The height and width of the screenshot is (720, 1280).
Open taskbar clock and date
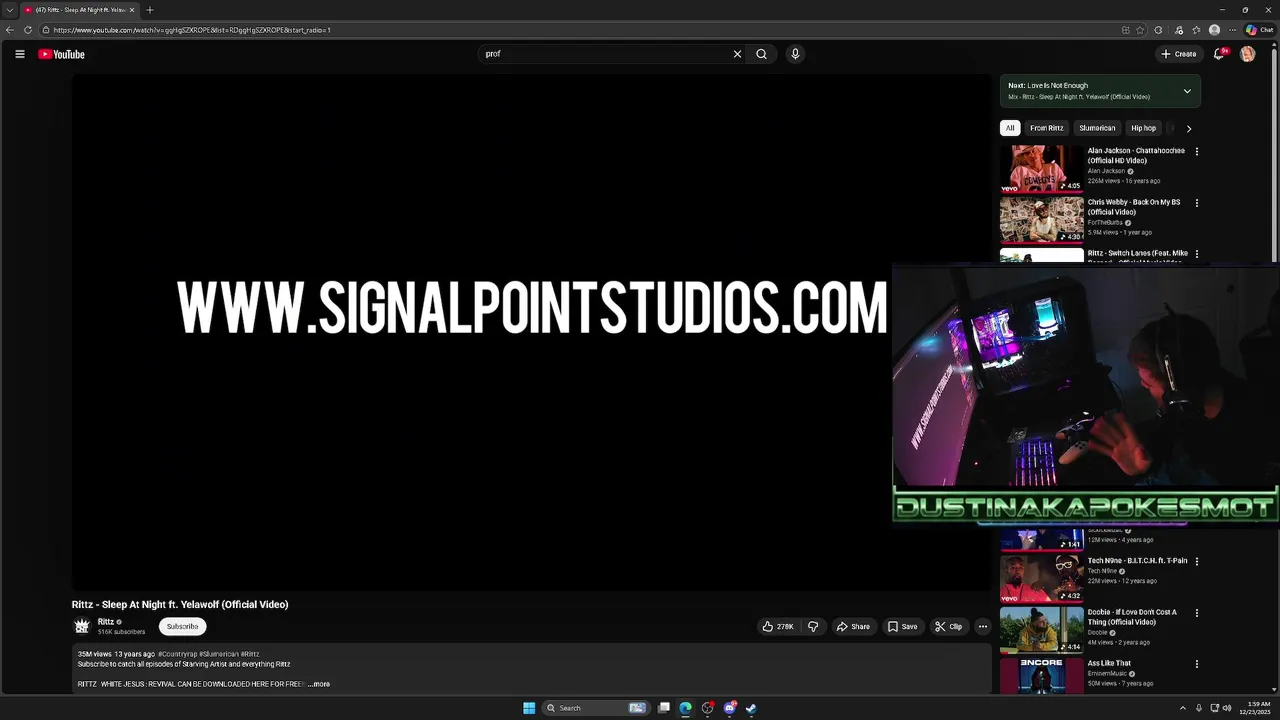(x=1254, y=708)
